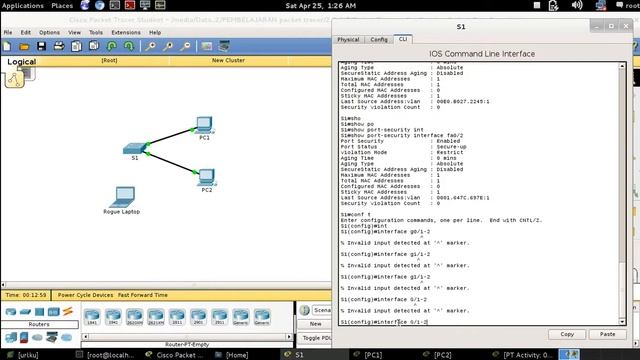Open a file with the folder icon
640x360 pixels.
click(x=24, y=47)
